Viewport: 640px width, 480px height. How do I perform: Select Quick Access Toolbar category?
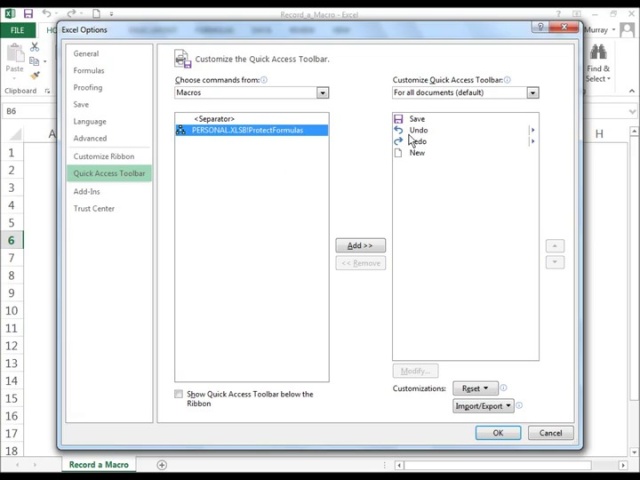coord(109,173)
